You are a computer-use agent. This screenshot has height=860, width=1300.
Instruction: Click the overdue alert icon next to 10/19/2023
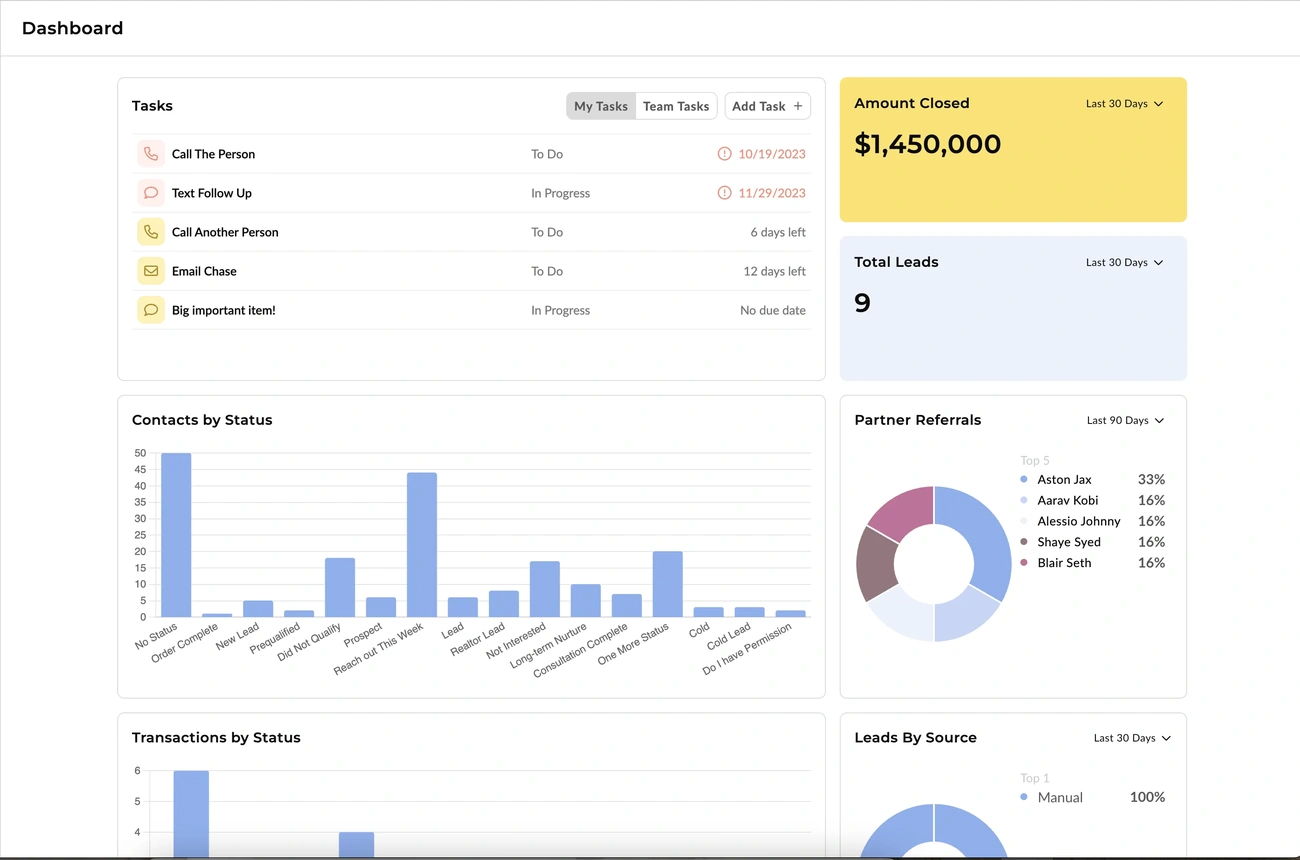coord(724,154)
